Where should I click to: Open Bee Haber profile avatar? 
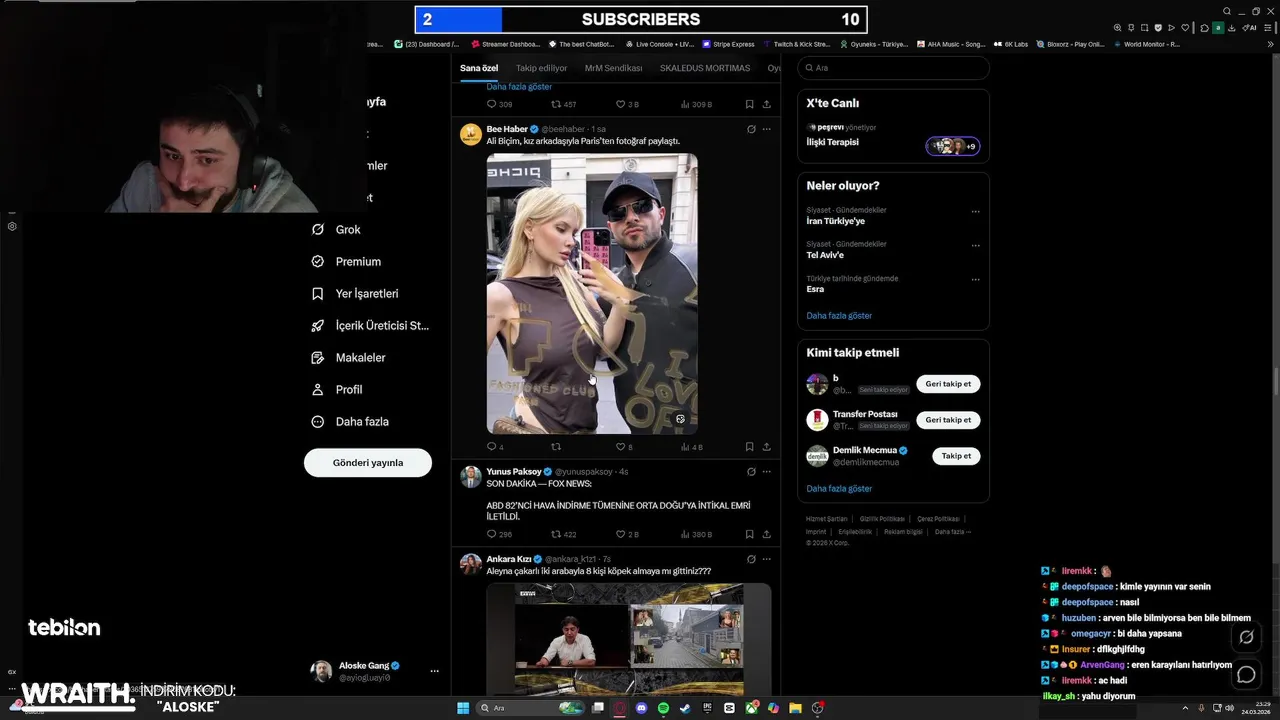(470, 134)
